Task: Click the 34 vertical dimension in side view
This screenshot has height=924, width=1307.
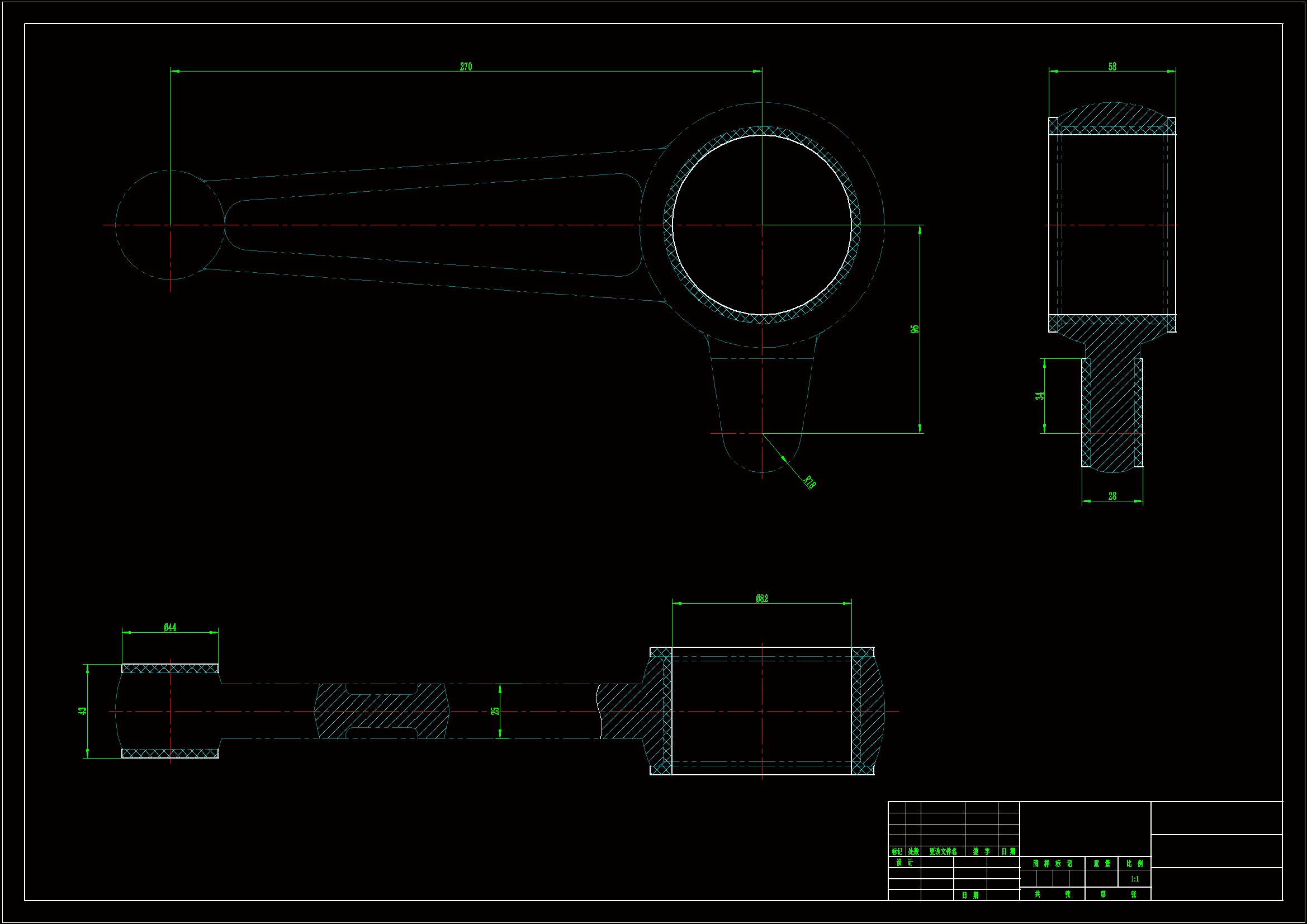Action: click(x=1039, y=396)
